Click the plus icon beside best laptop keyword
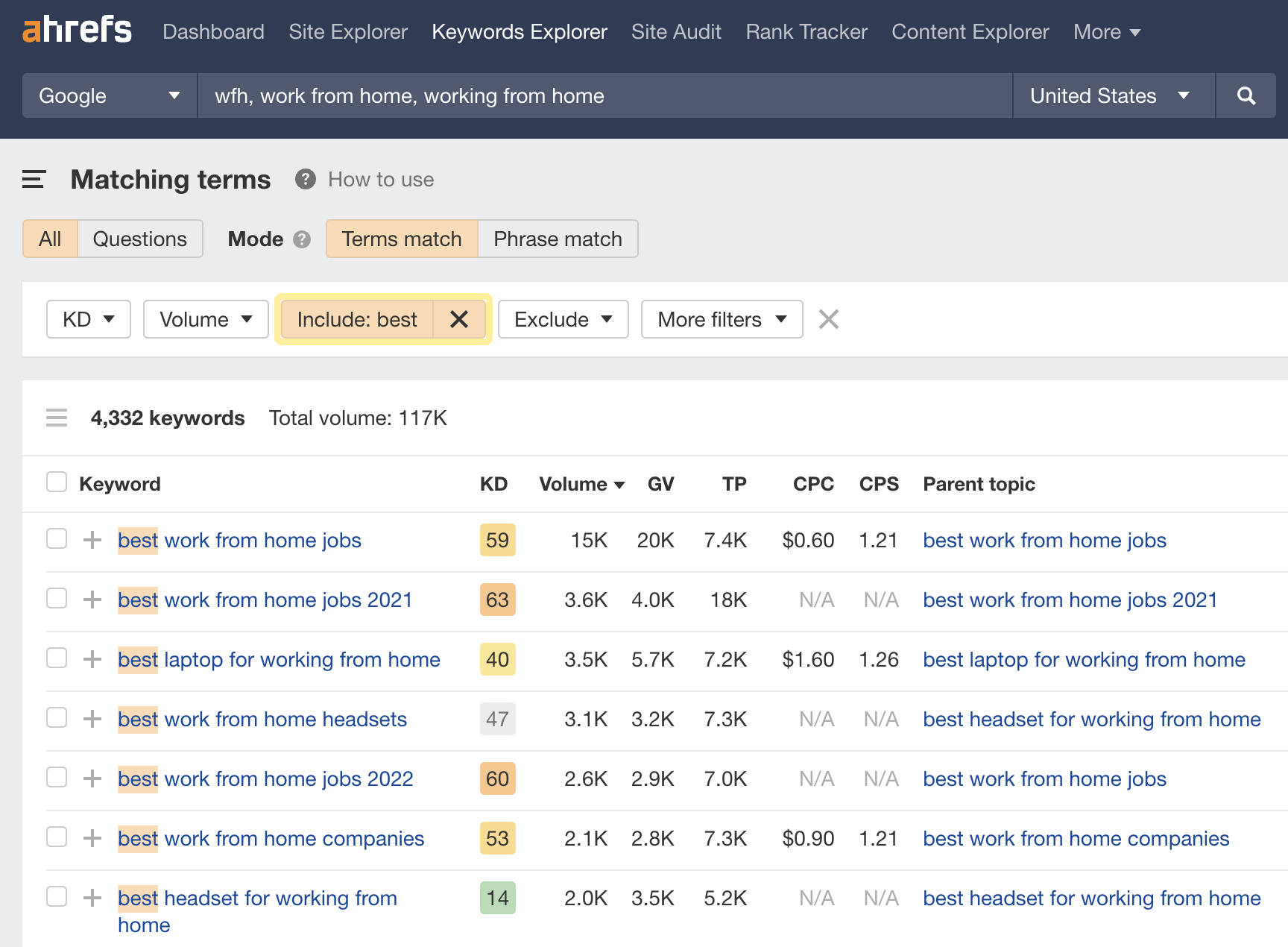The image size is (1288, 947). pos(92,659)
